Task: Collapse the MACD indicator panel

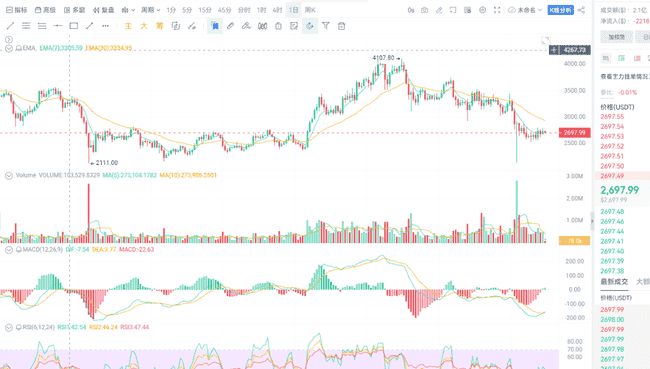Action: pyautogui.click(x=9, y=250)
